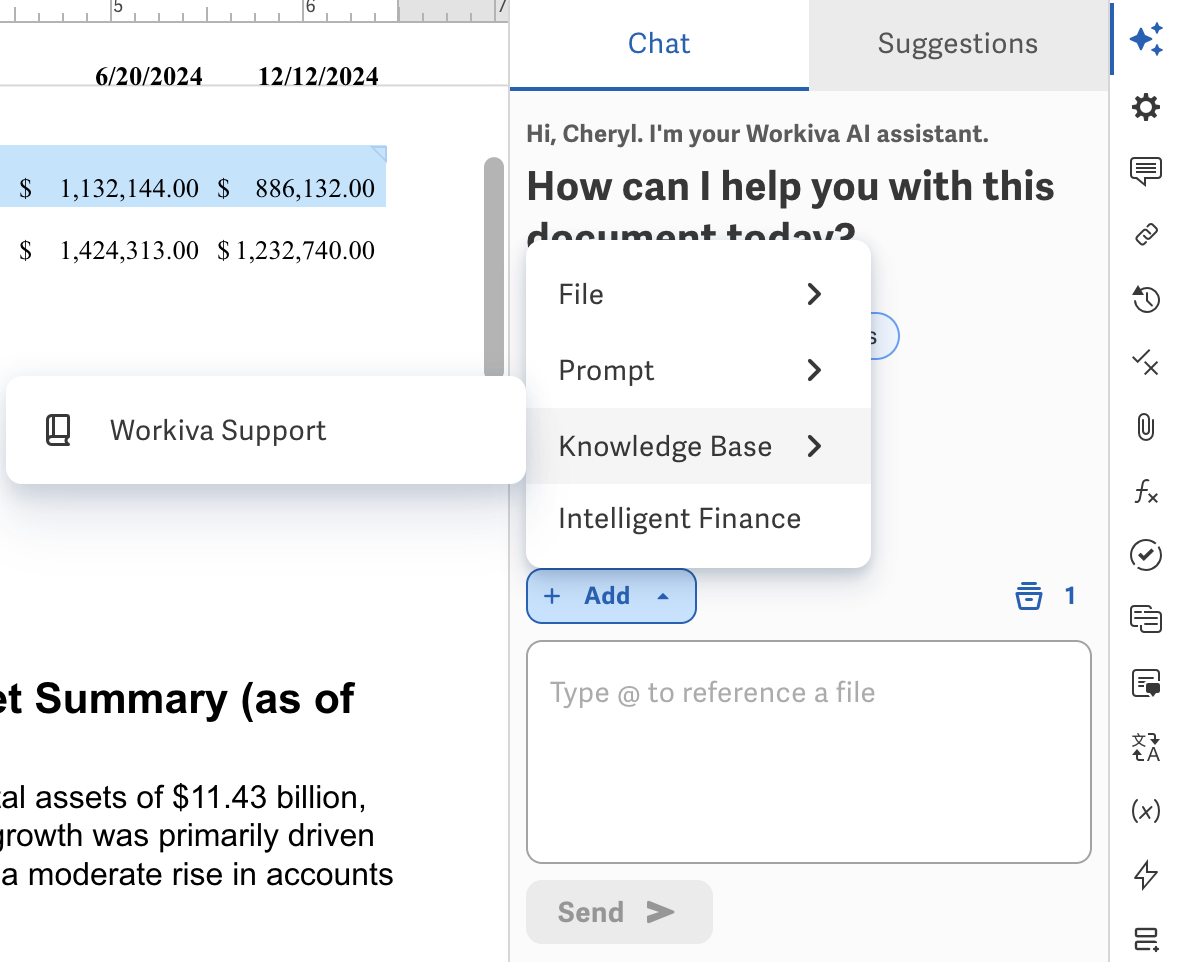Click the count 1 next to archive icon
The image size is (1178, 962).
click(x=1070, y=596)
